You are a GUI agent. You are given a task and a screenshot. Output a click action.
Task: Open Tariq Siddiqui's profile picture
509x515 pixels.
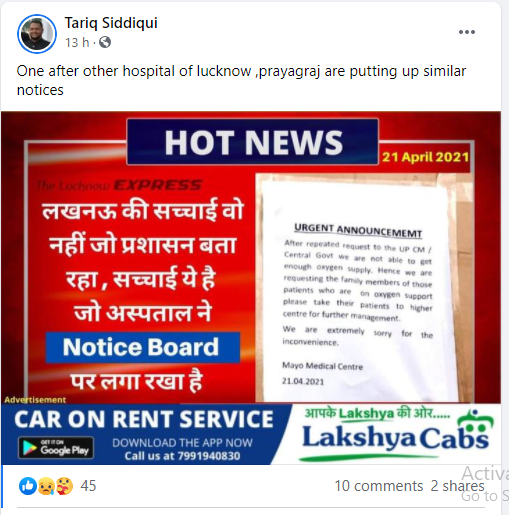click(x=37, y=34)
